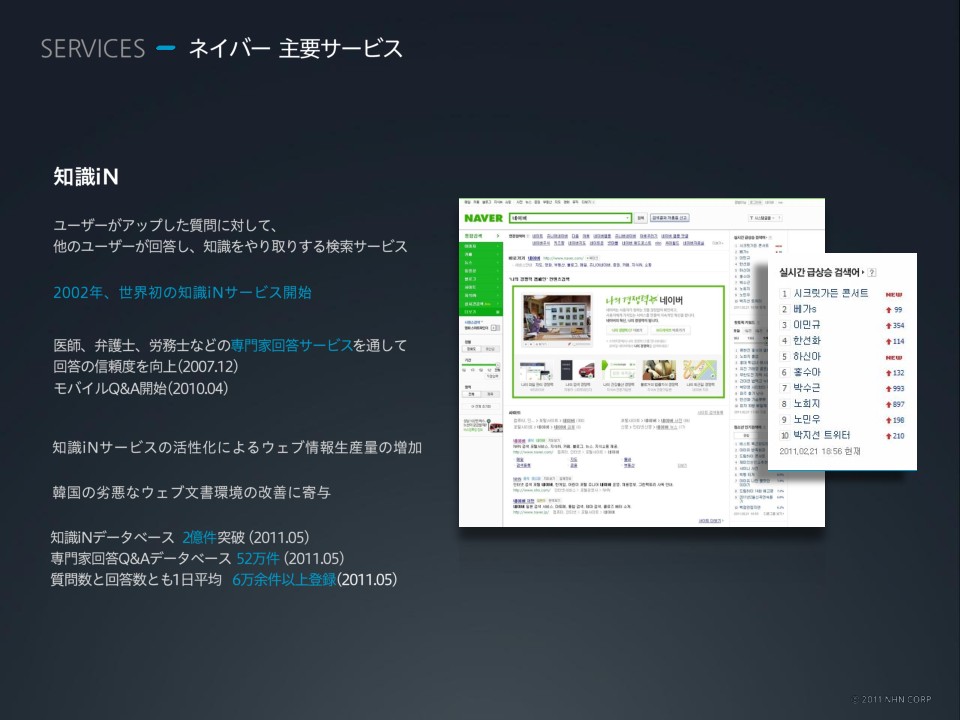Click the rank number 1 box
Image resolution: width=960 pixels, height=720 pixels.
[784, 294]
